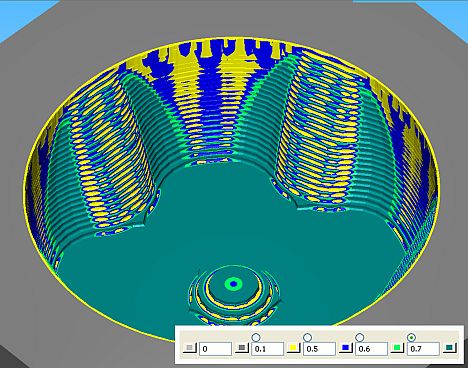Click the dark gray color swatch button
Screen dimensions: 468x368
[242, 349]
